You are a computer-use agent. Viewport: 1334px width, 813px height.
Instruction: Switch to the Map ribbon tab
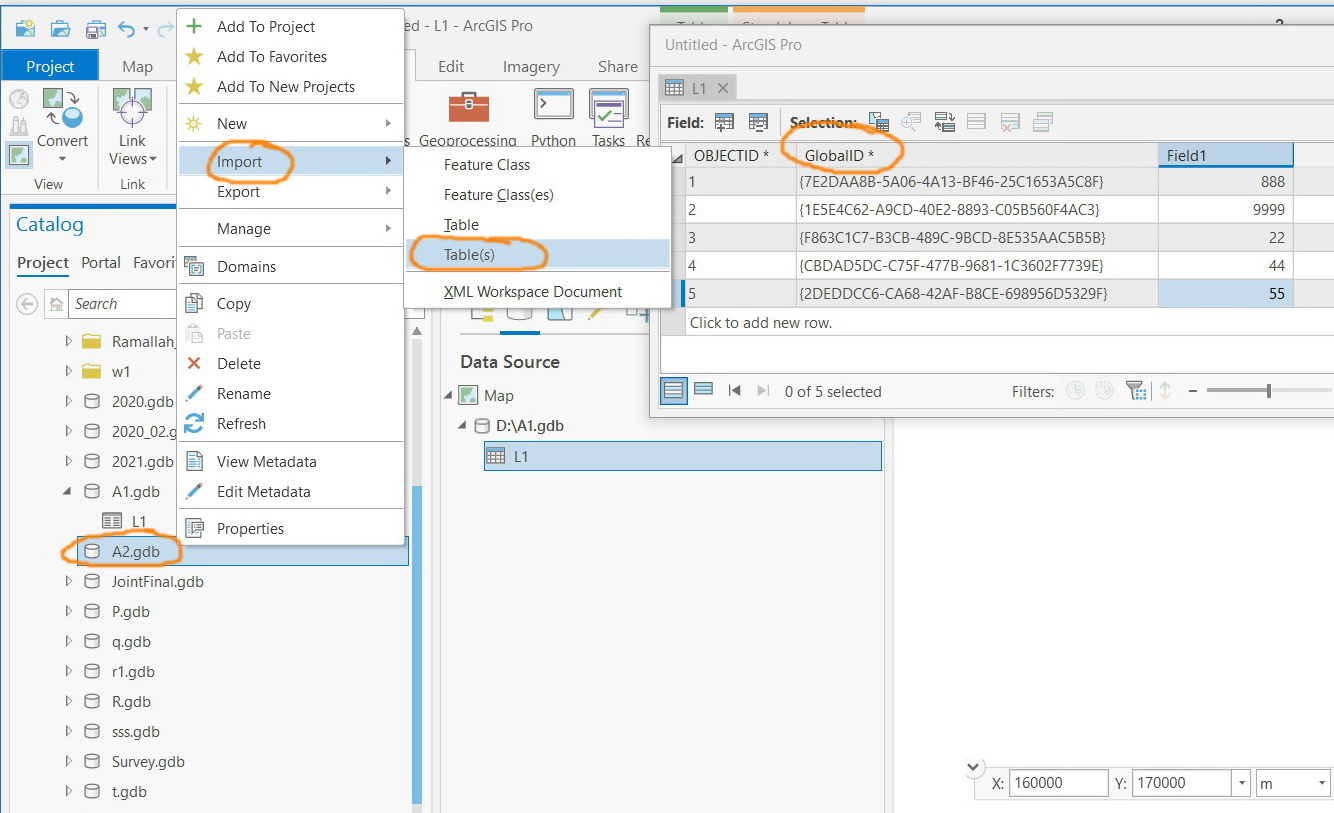click(x=137, y=66)
